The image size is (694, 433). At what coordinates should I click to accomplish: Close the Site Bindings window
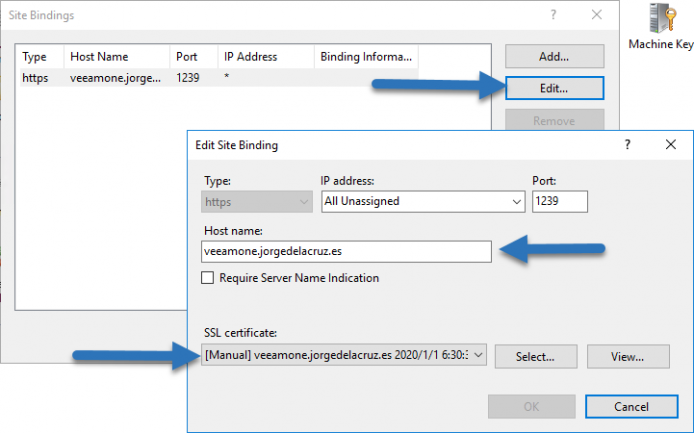[x=597, y=15]
